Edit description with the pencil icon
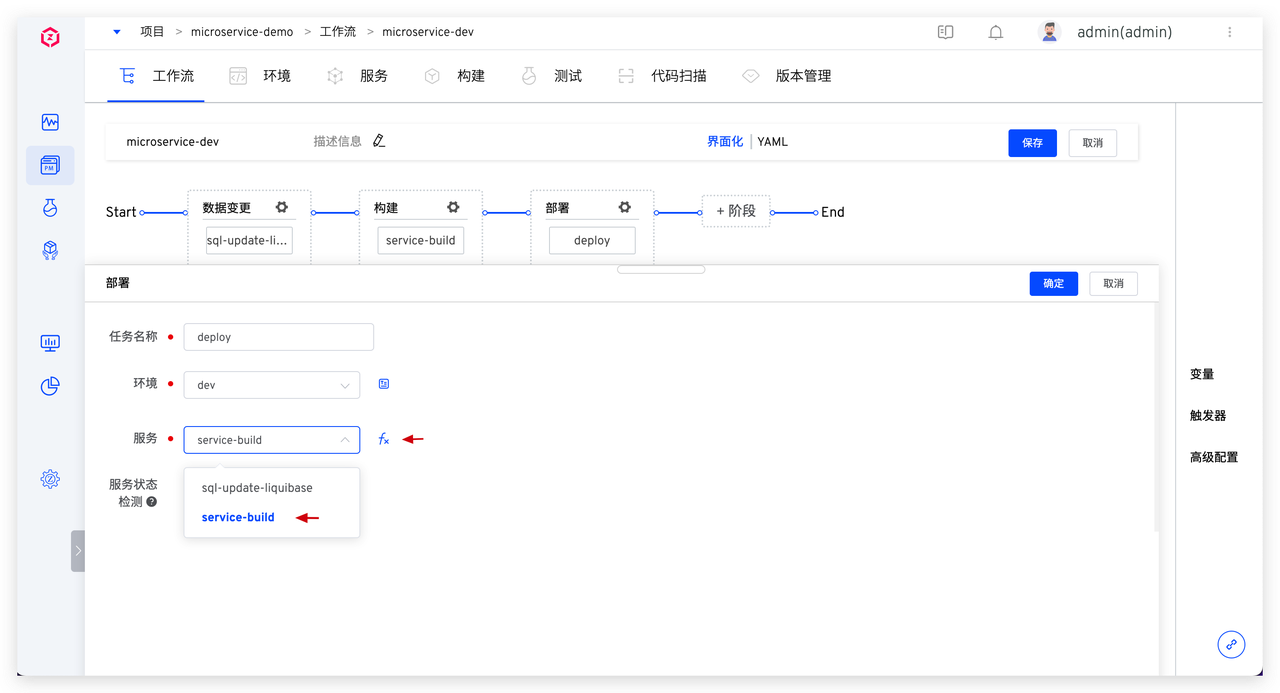The width and height of the screenshot is (1280, 693). click(x=379, y=141)
